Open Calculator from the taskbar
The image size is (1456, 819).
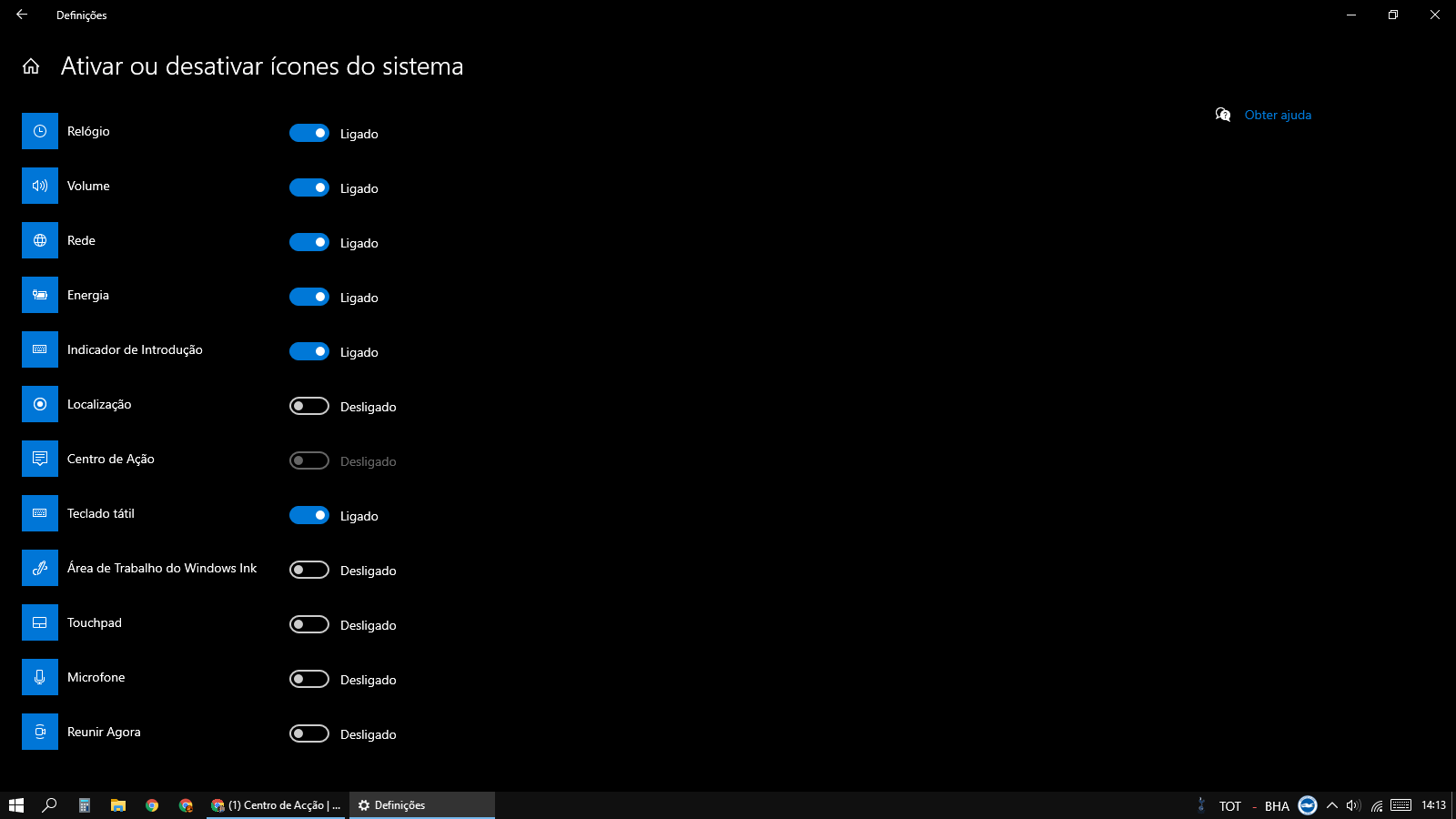[x=84, y=805]
